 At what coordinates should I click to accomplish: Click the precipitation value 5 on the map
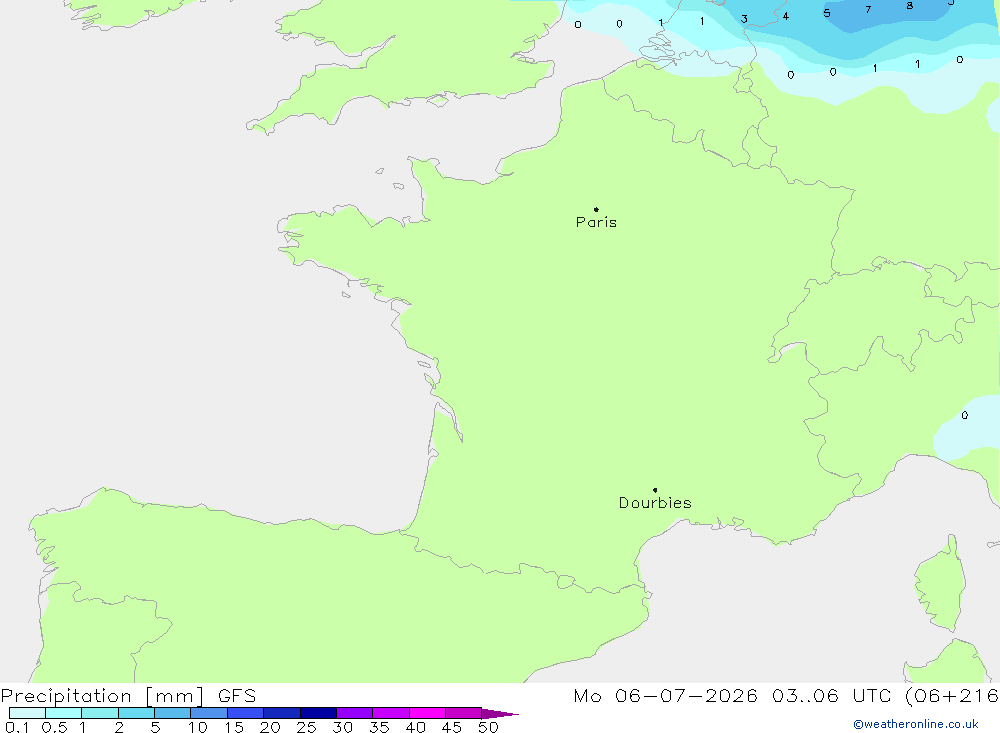(827, 13)
